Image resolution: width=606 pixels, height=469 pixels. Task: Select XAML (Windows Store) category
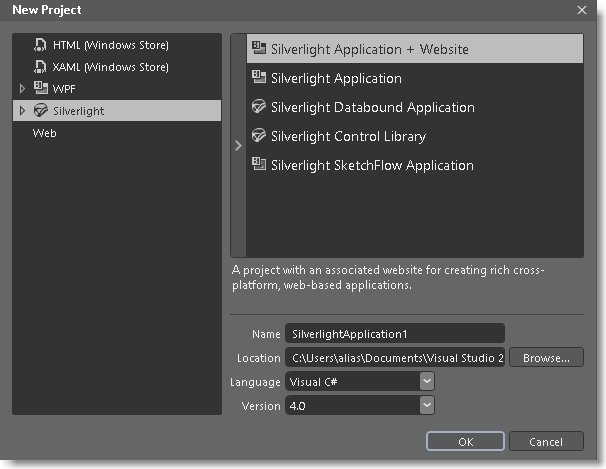[x=111, y=67]
